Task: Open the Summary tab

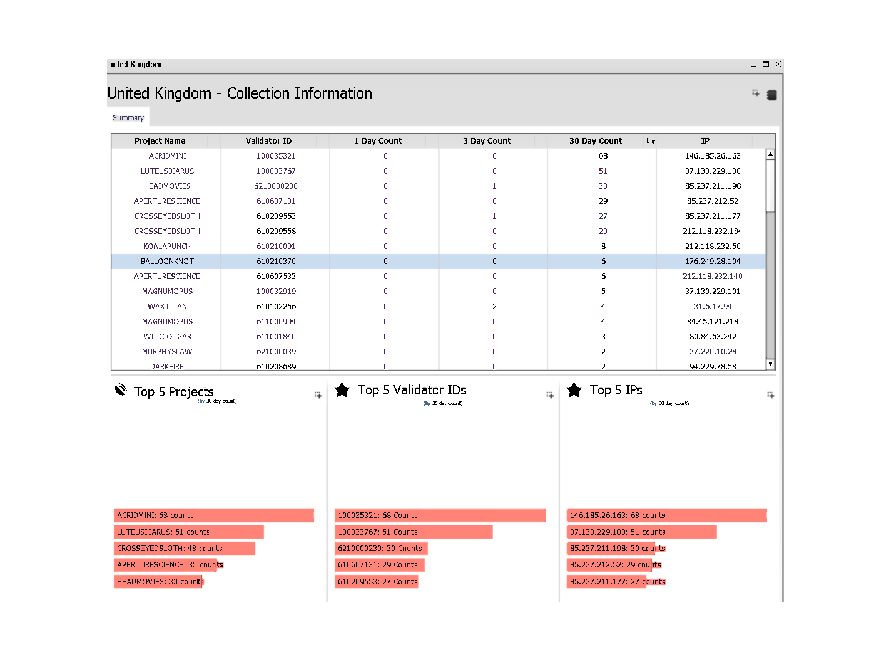Action: pyautogui.click(x=128, y=118)
